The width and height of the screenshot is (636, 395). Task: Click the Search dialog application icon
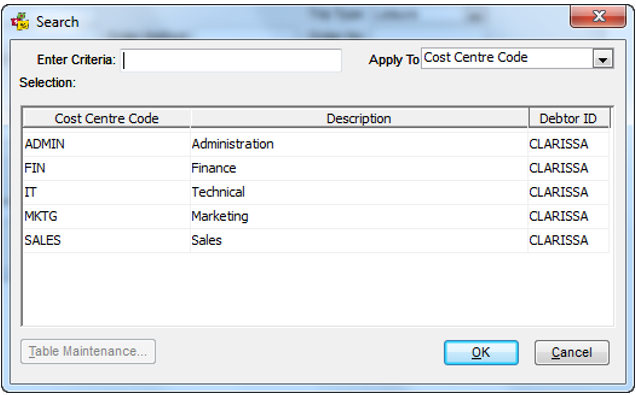pyautogui.click(x=20, y=21)
